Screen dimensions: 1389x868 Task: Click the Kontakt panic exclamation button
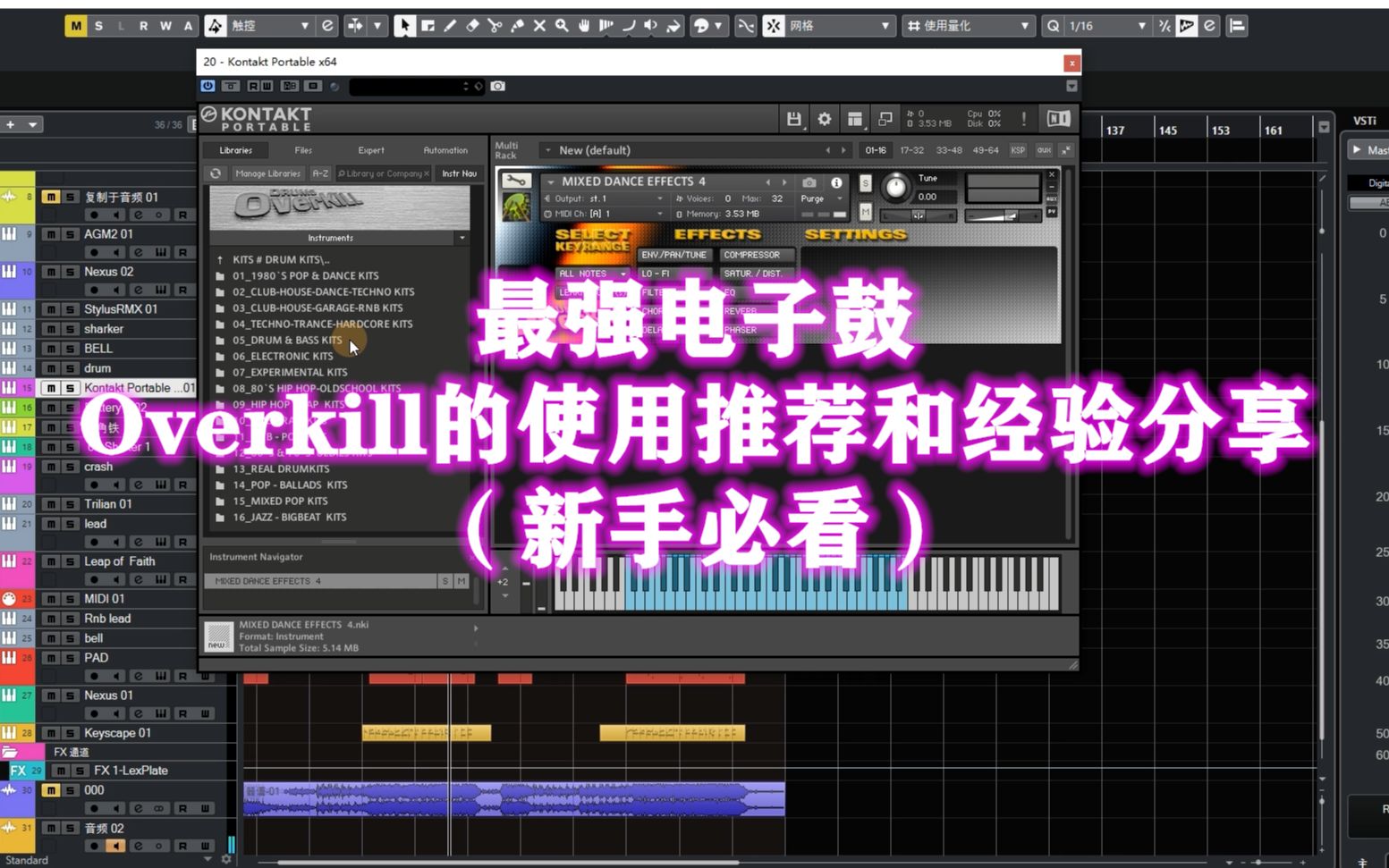1024,119
